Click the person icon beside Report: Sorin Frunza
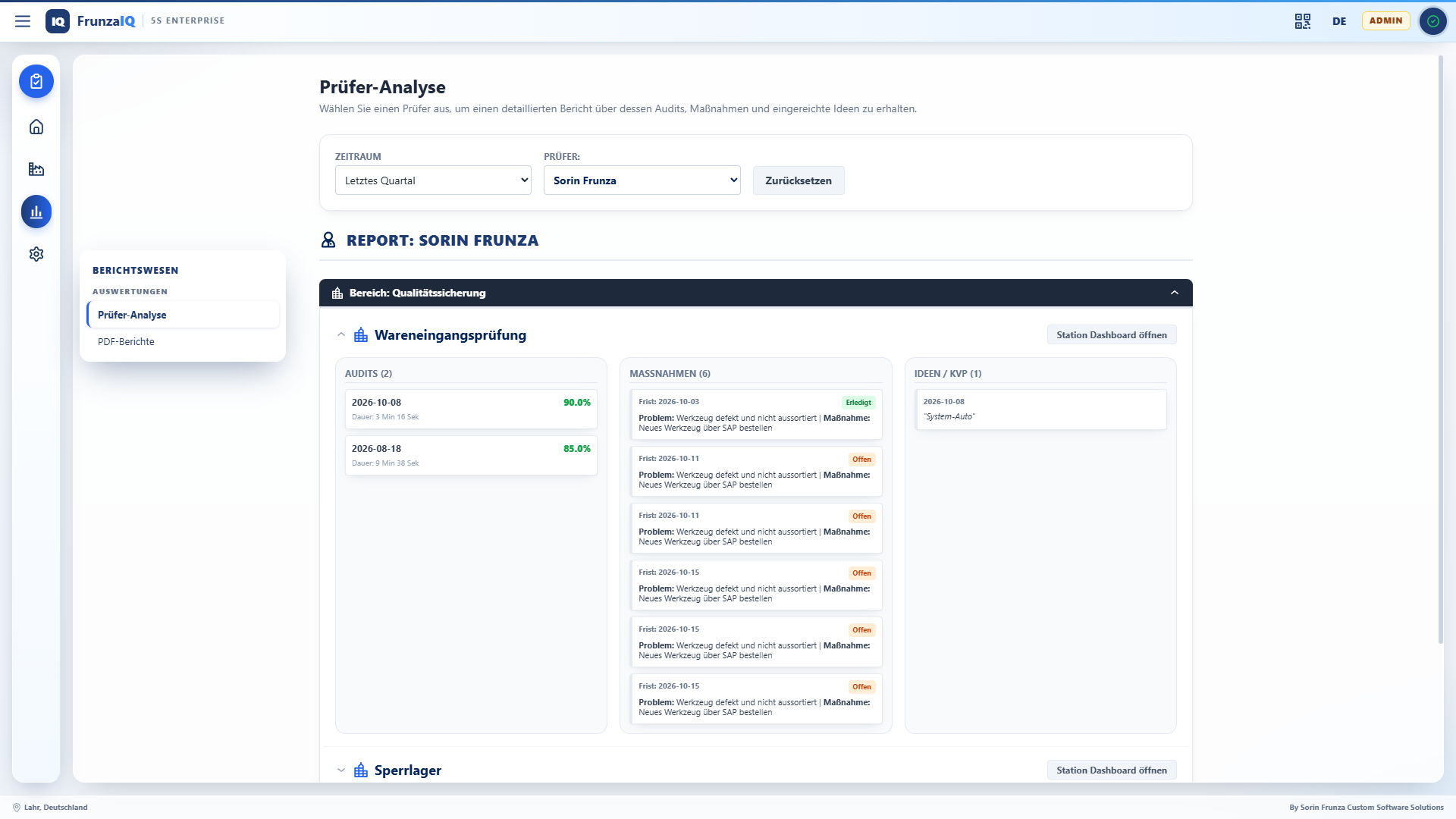1456x819 pixels. click(328, 240)
